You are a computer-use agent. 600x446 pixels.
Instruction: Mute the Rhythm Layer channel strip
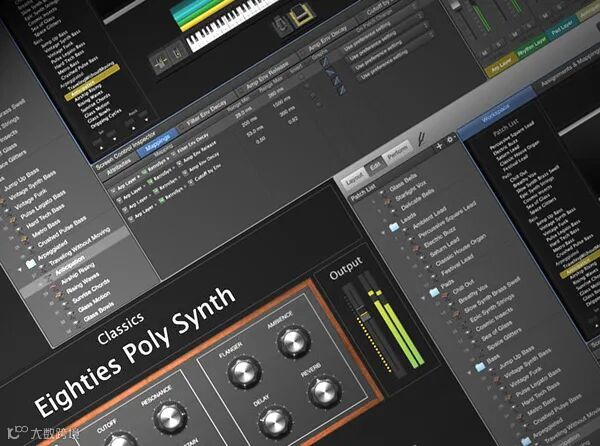(515, 36)
